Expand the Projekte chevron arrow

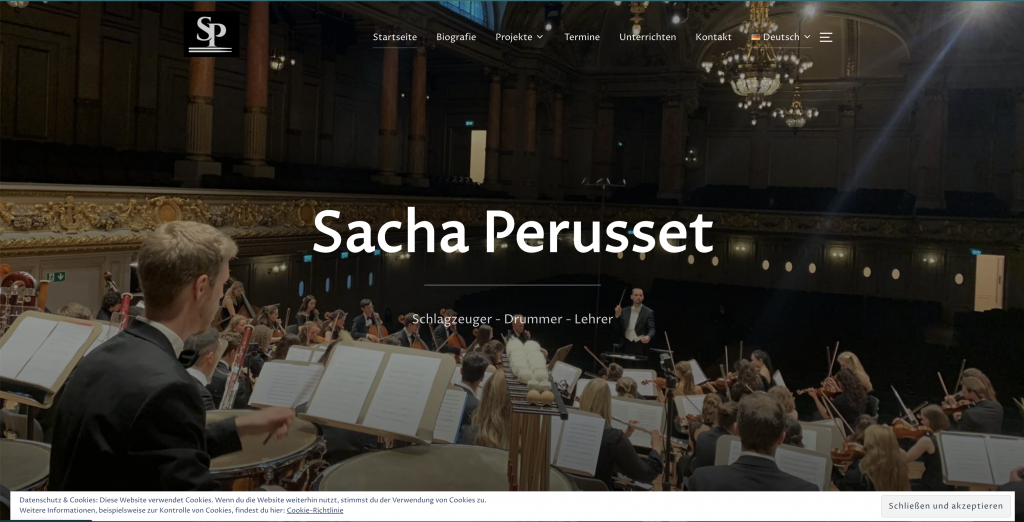click(x=539, y=37)
